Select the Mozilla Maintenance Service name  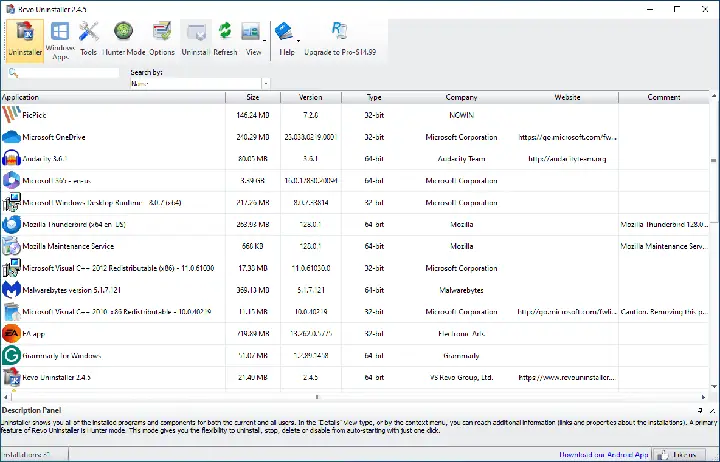(x=68, y=246)
